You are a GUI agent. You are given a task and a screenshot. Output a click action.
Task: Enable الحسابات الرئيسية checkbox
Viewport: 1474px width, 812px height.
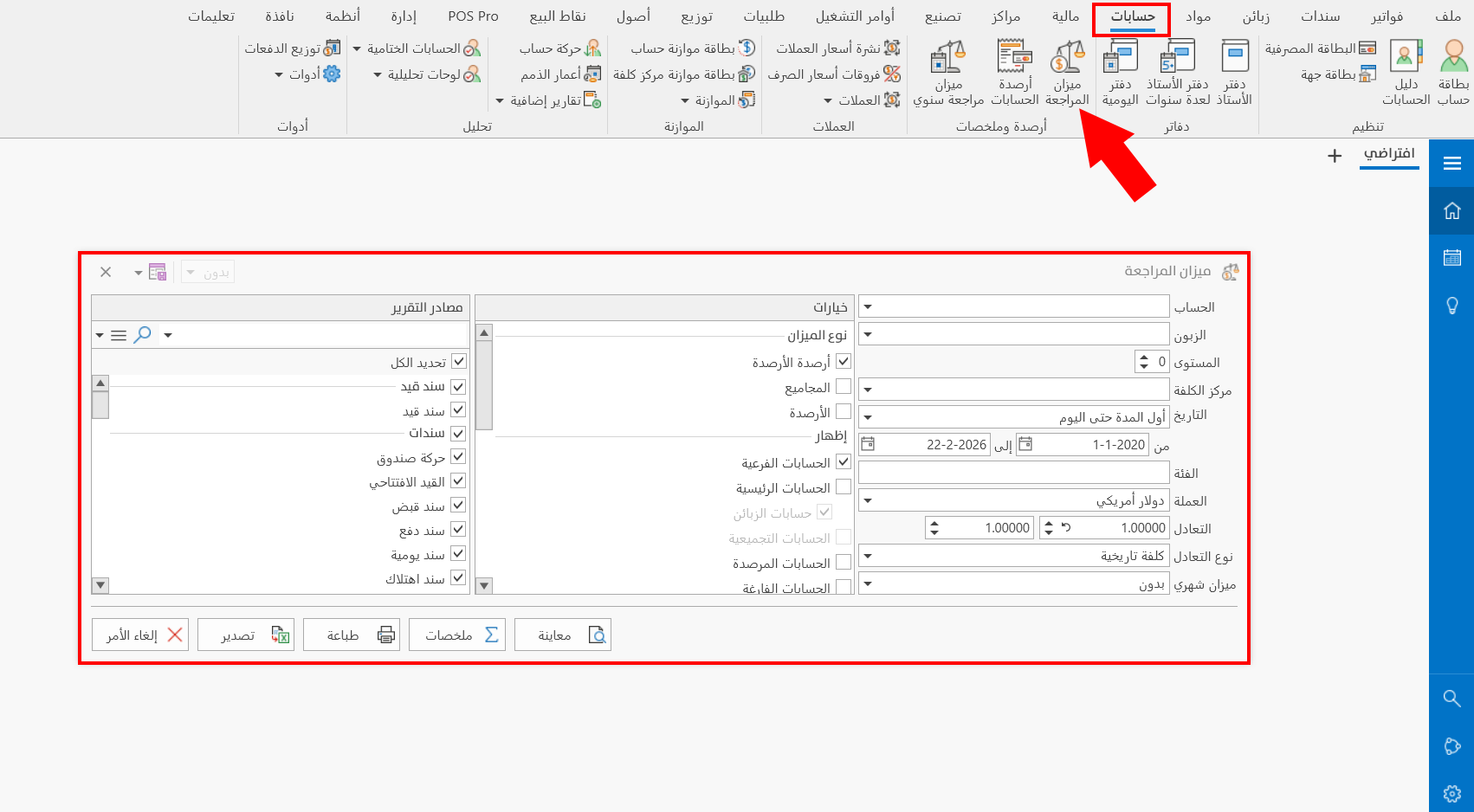coord(844,487)
